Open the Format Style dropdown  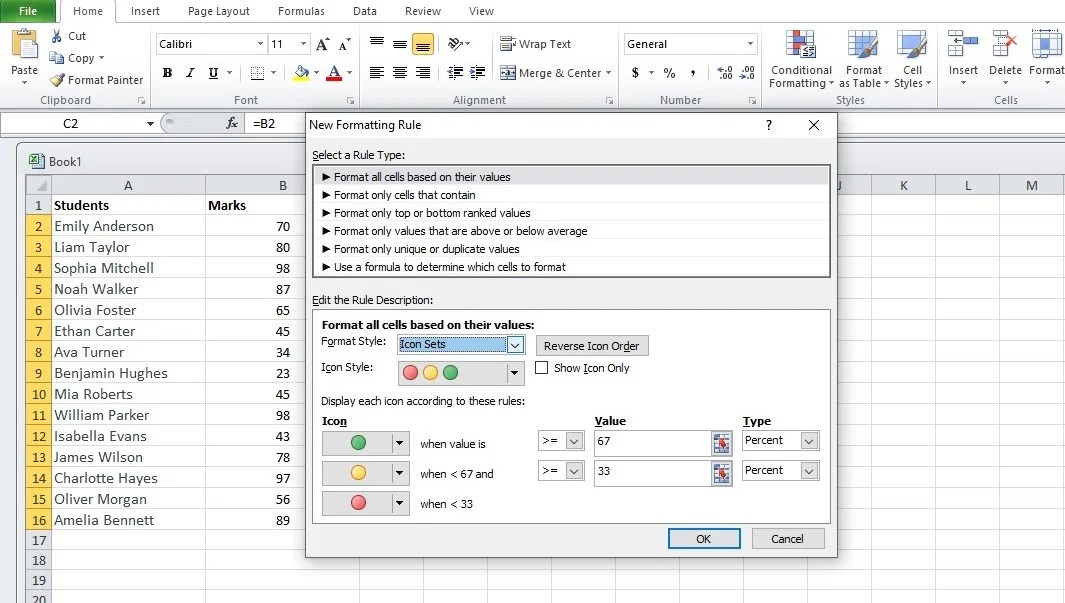[514, 345]
